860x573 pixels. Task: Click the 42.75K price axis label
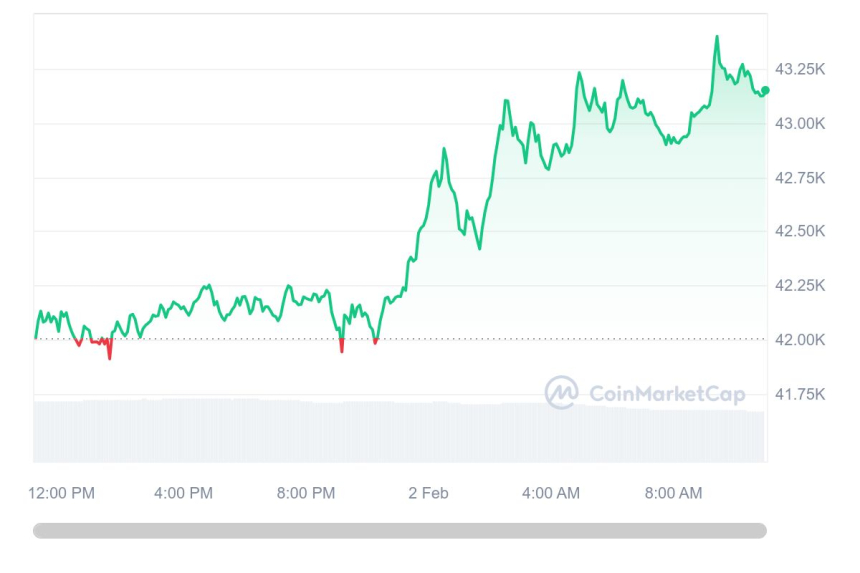800,178
